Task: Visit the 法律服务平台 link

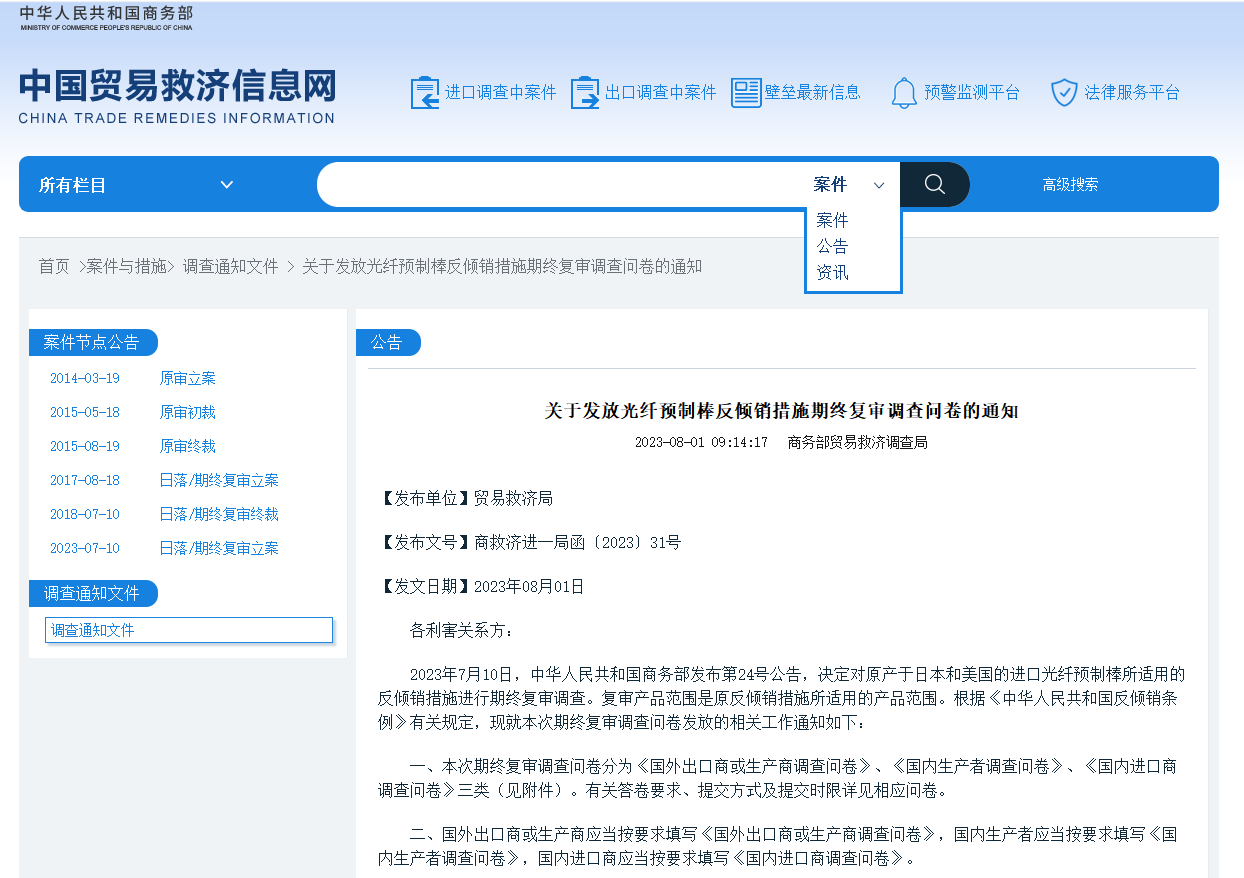Action: pos(1132,93)
